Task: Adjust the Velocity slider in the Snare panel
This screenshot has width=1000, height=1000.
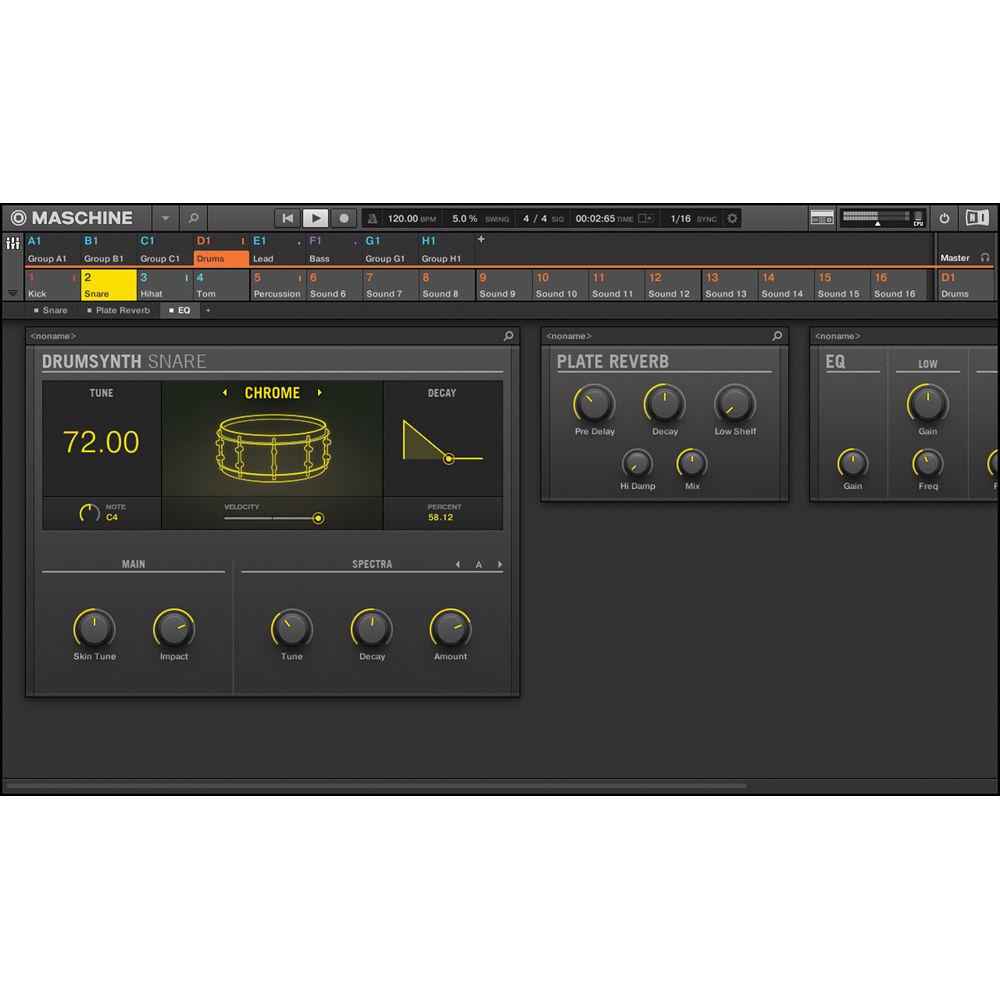Action: pos(318,518)
